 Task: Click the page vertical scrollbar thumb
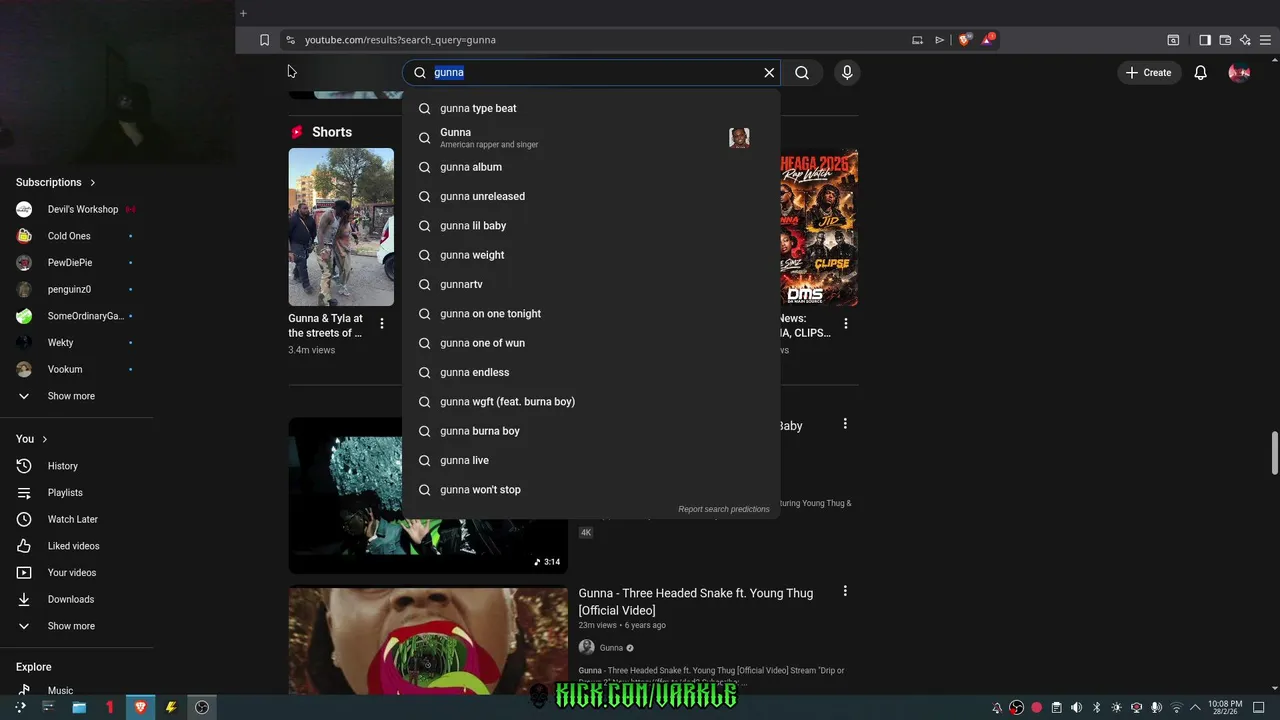coord(1274,453)
